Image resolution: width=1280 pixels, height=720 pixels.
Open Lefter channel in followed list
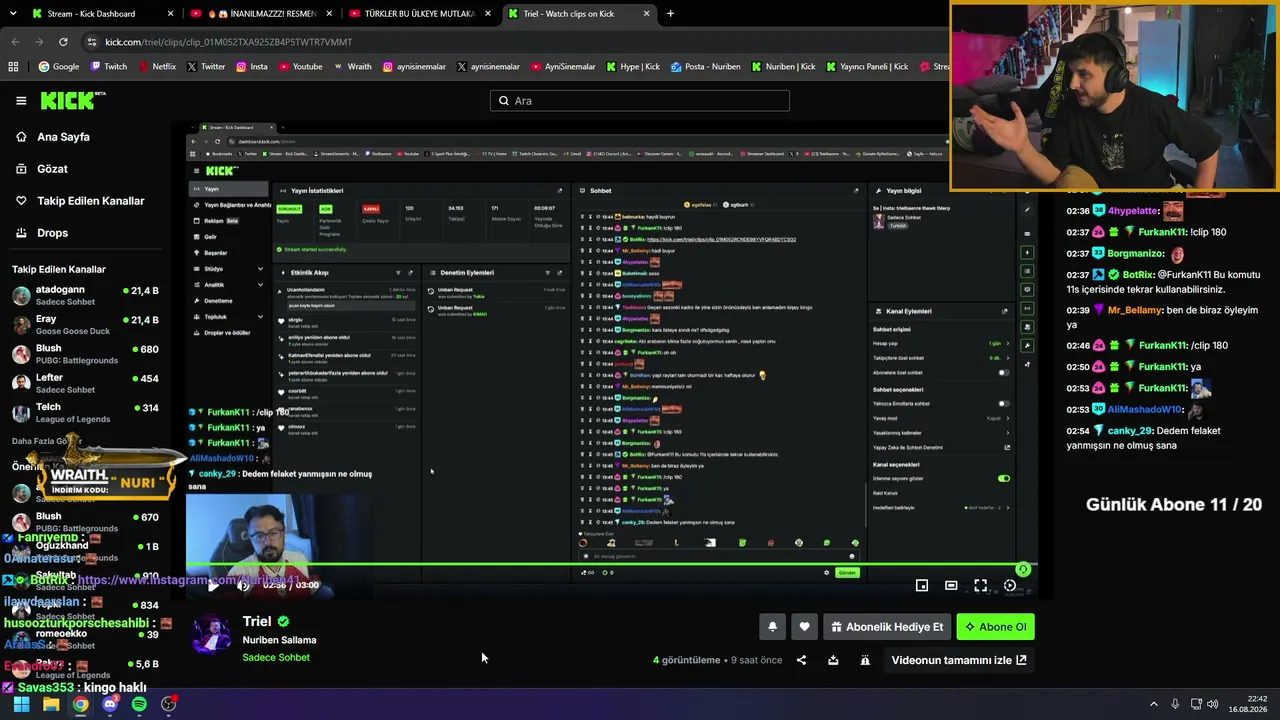(x=85, y=384)
